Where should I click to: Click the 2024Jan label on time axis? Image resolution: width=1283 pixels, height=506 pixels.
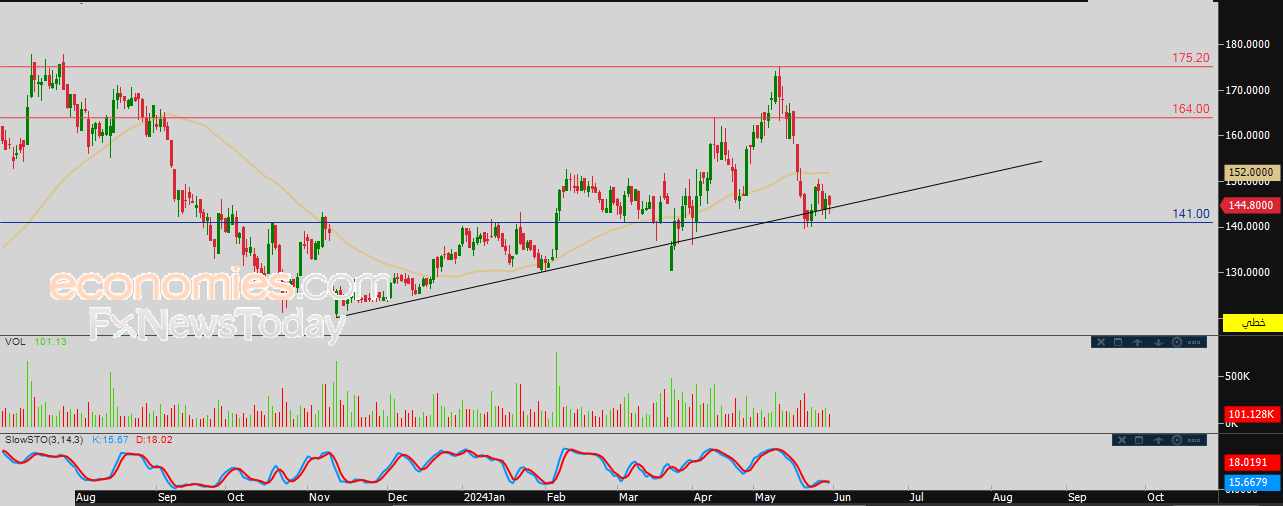(485, 497)
